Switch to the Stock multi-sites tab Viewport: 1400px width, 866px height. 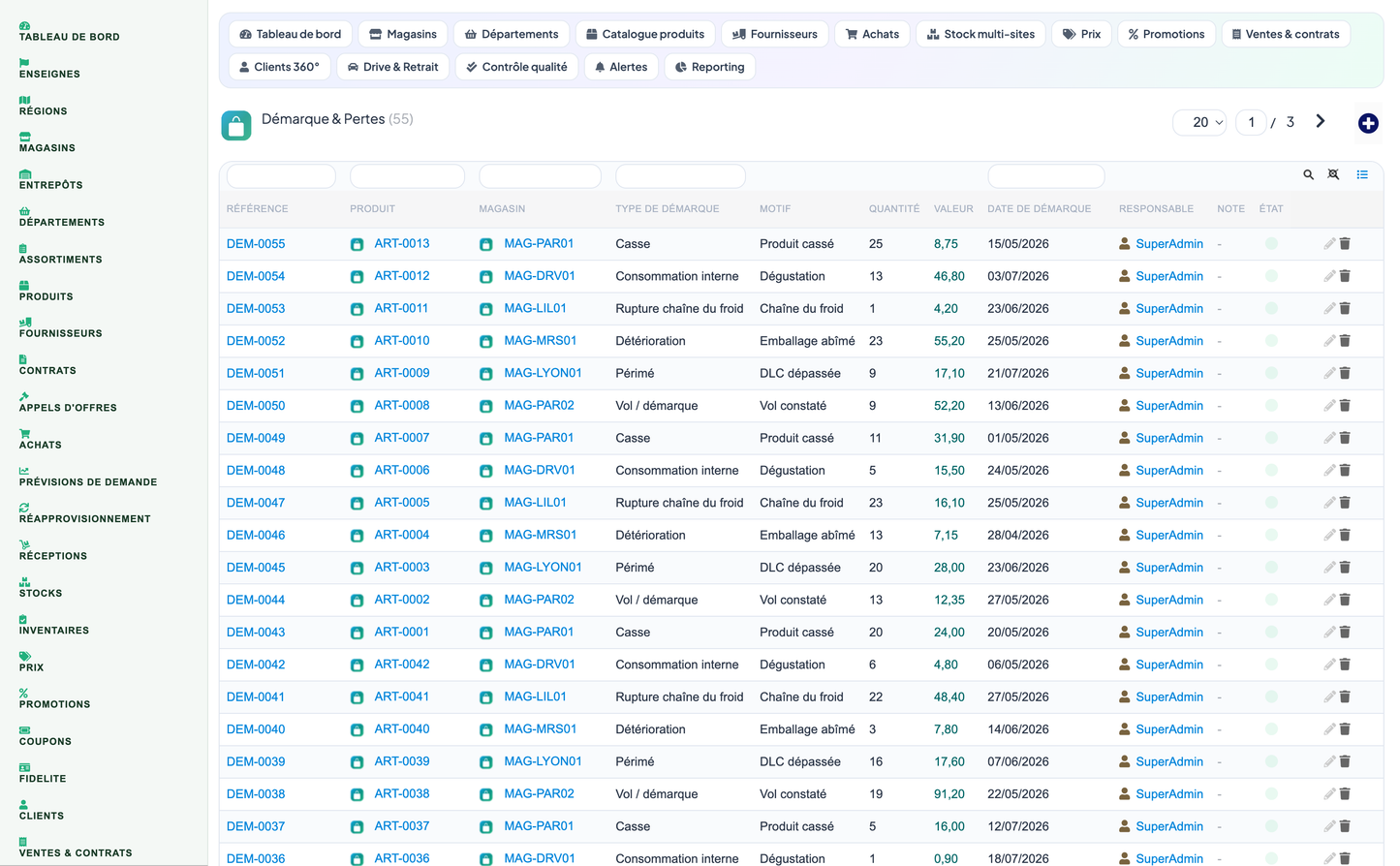coord(980,34)
